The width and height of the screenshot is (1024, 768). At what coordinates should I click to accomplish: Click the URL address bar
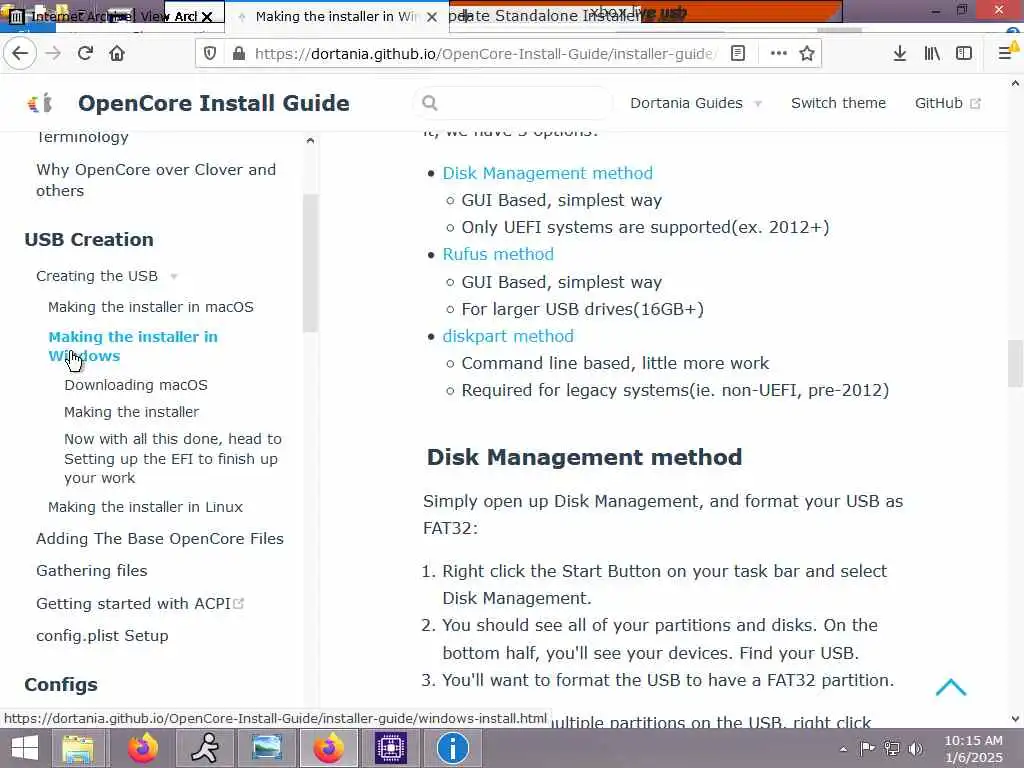[483, 54]
